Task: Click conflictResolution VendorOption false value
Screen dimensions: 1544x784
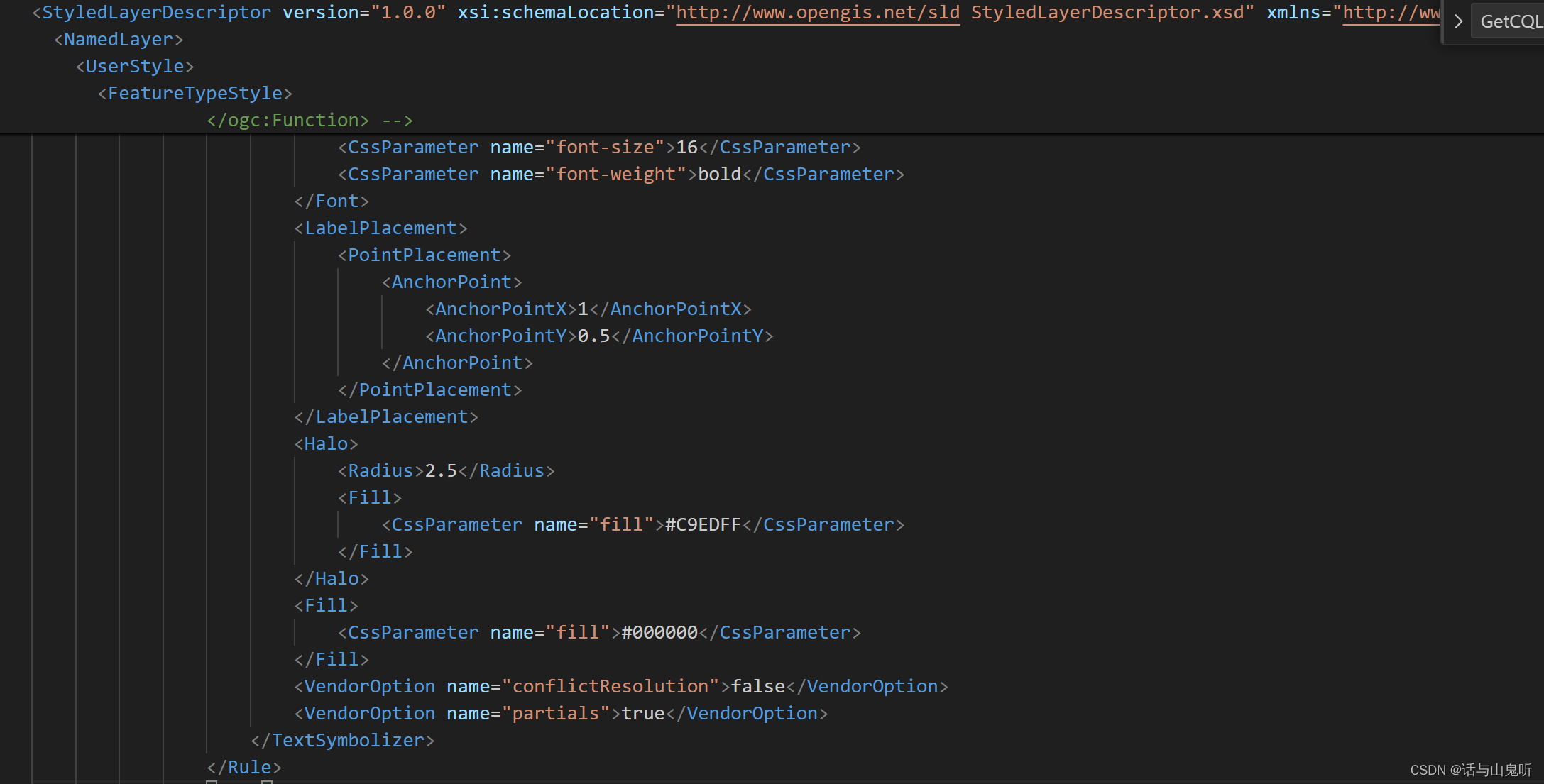Action: tap(757, 687)
